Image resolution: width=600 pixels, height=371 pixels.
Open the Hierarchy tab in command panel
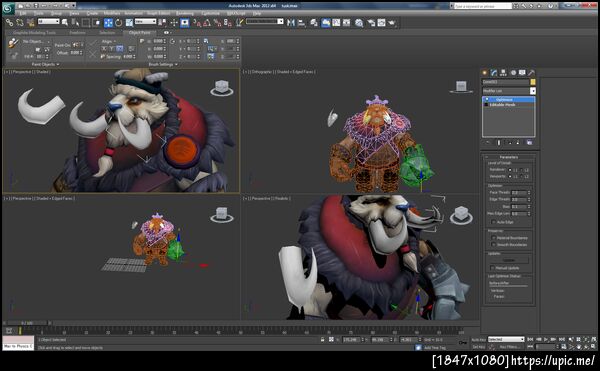[x=503, y=73]
